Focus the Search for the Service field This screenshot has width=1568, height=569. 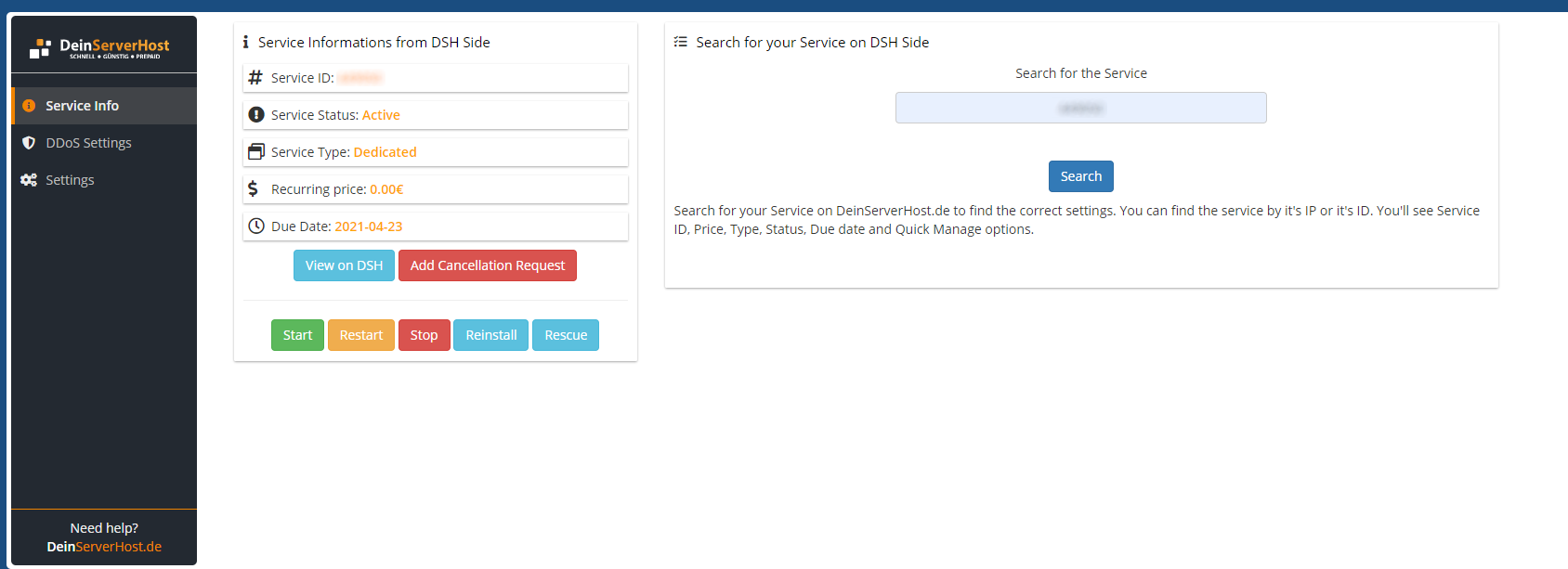pos(1080,108)
